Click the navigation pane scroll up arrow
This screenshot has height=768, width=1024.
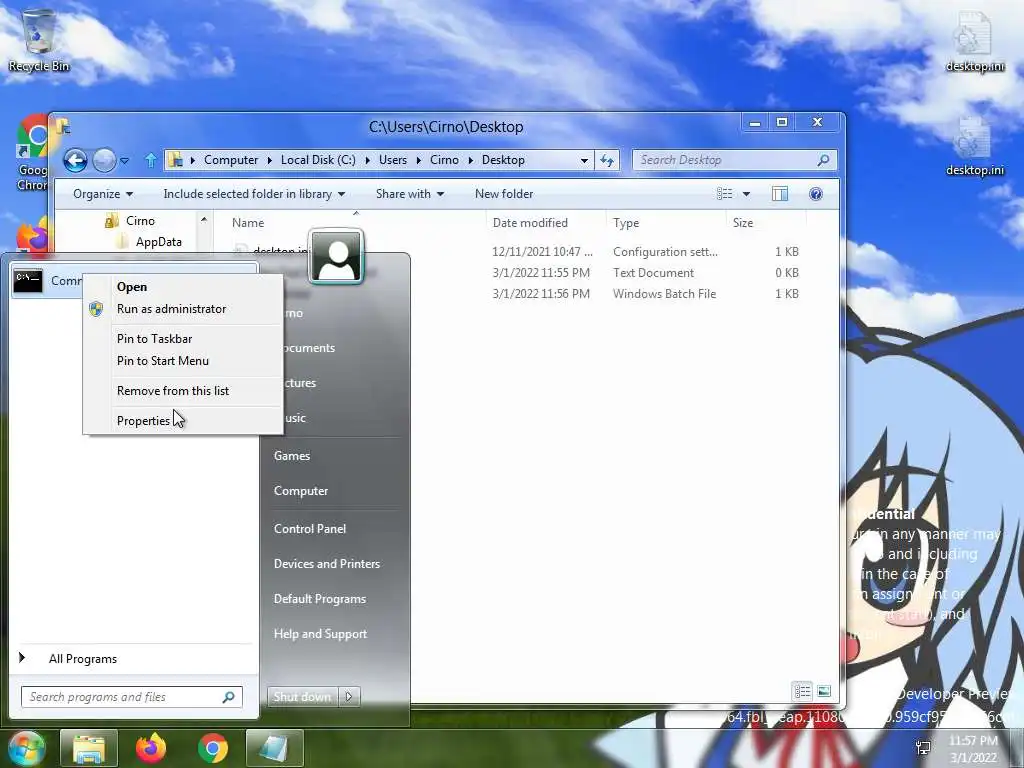tap(204, 220)
